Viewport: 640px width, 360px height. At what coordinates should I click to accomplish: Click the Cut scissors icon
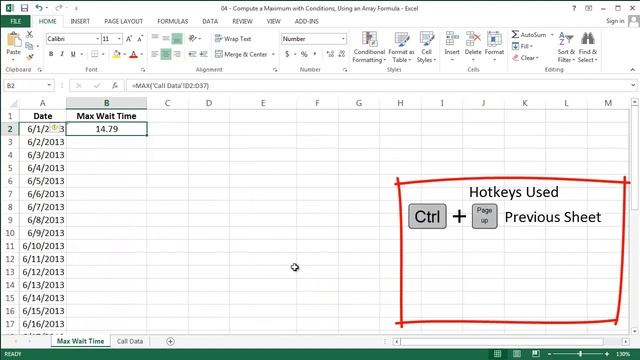[29, 35]
